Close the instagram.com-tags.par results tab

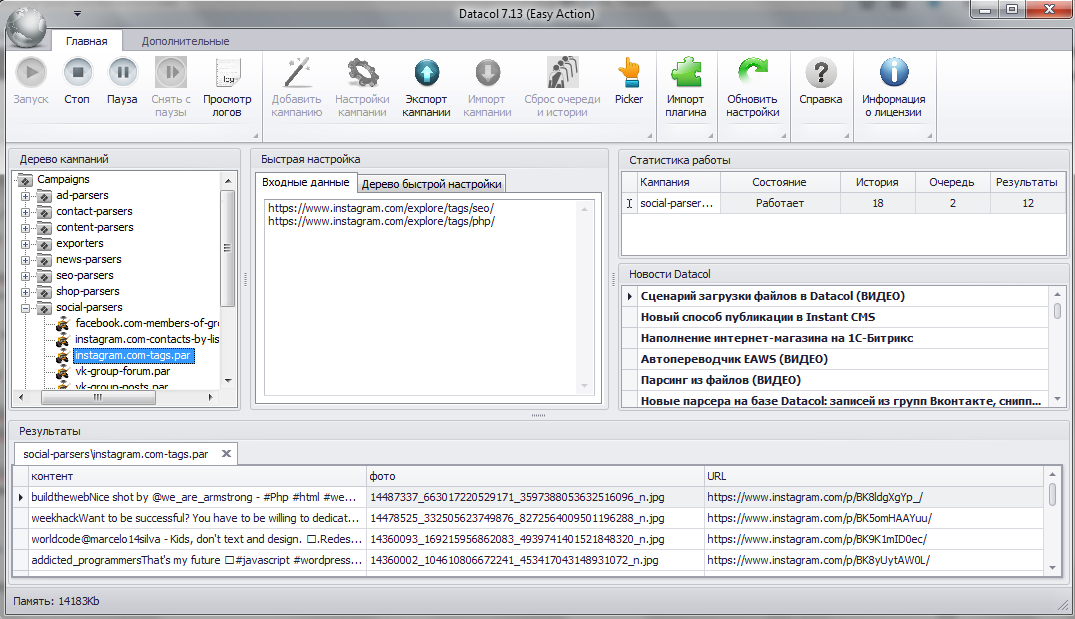point(226,453)
